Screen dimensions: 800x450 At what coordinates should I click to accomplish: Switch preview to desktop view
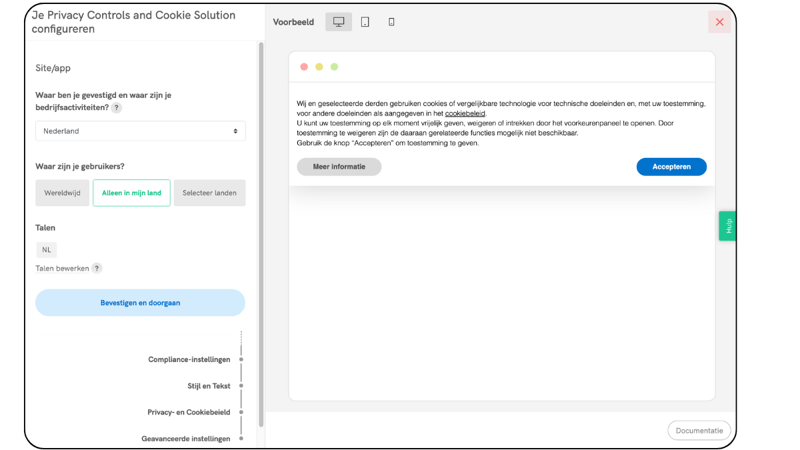(339, 22)
